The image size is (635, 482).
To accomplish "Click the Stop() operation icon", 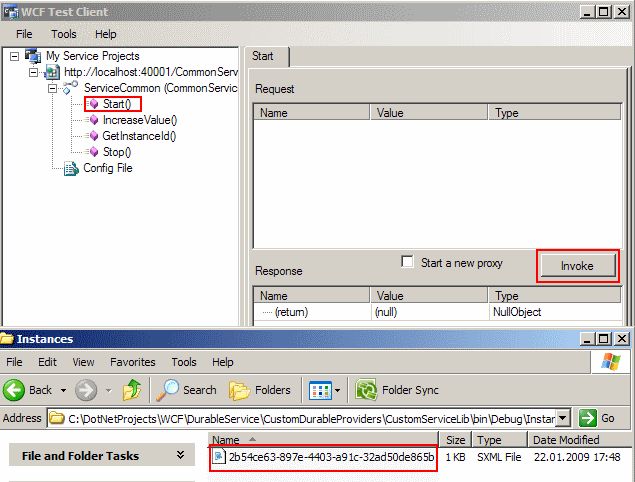I will (94, 152).
